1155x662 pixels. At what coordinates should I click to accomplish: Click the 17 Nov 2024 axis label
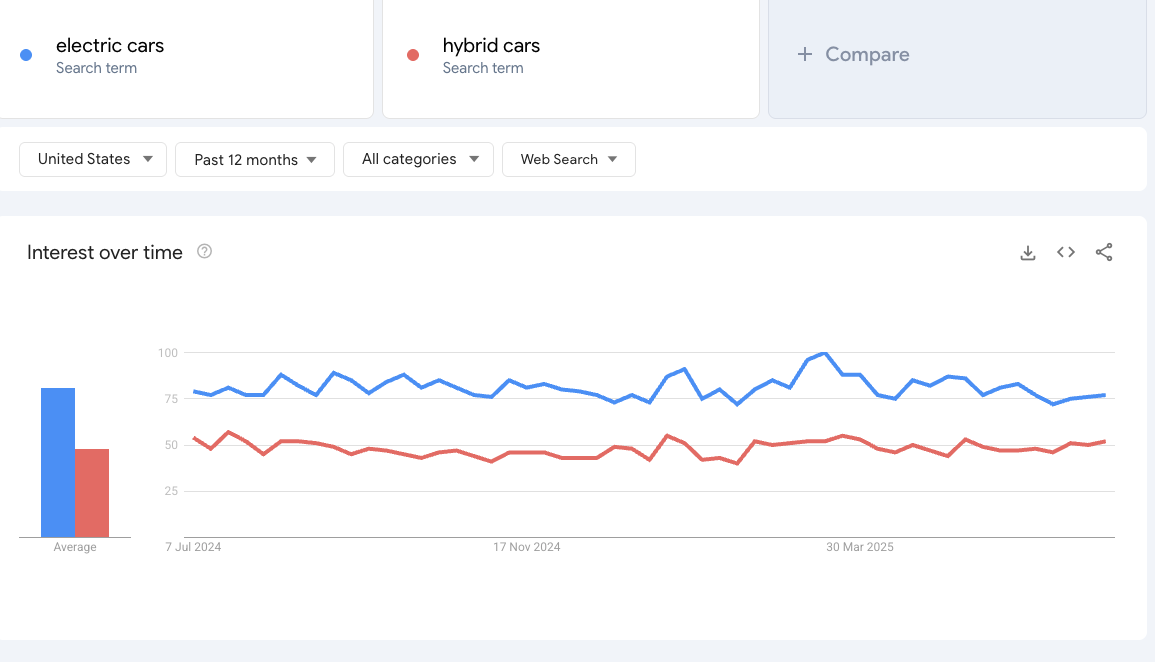527,547
